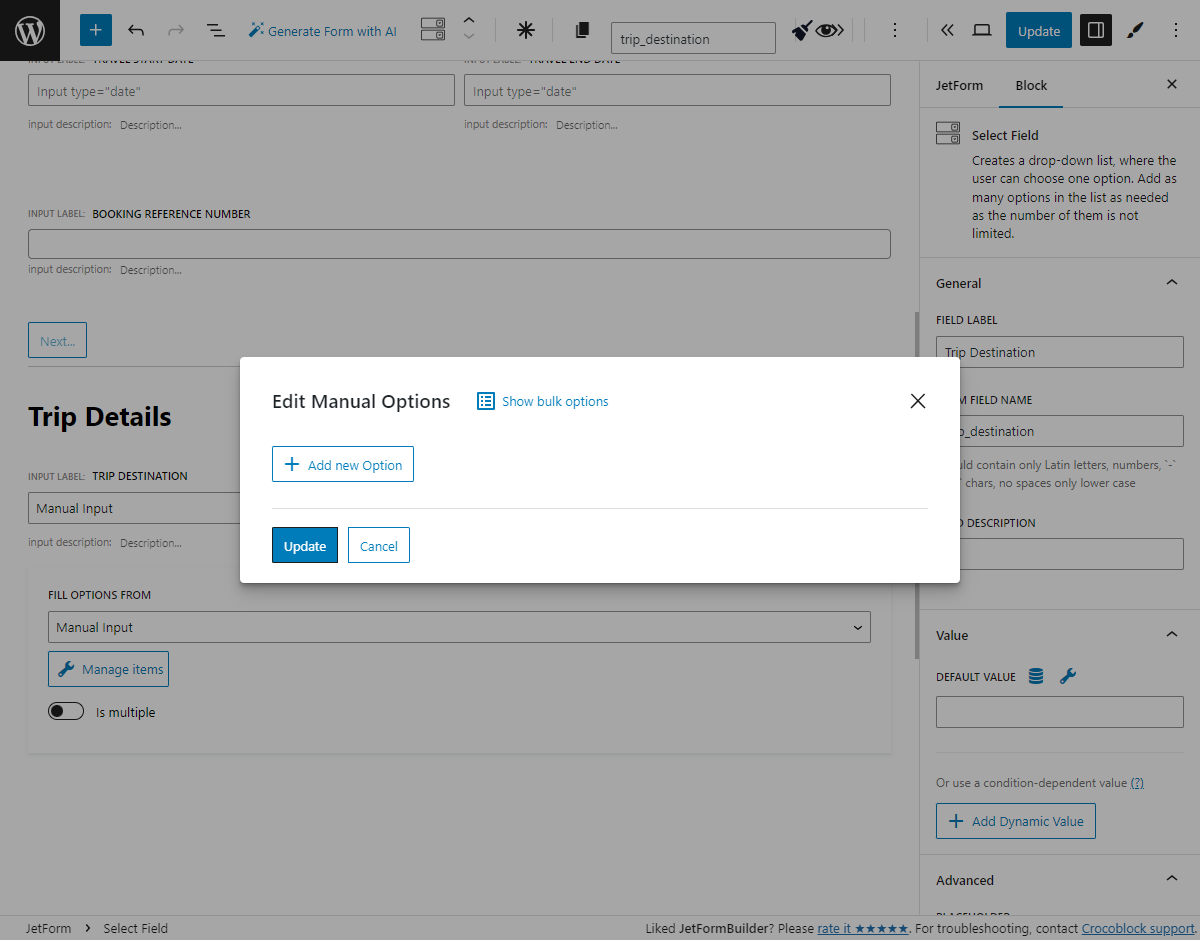Screen dimensions: 1200x940
Task: Toggle the block settings sidebar panel
Action: click(1095, 30)
